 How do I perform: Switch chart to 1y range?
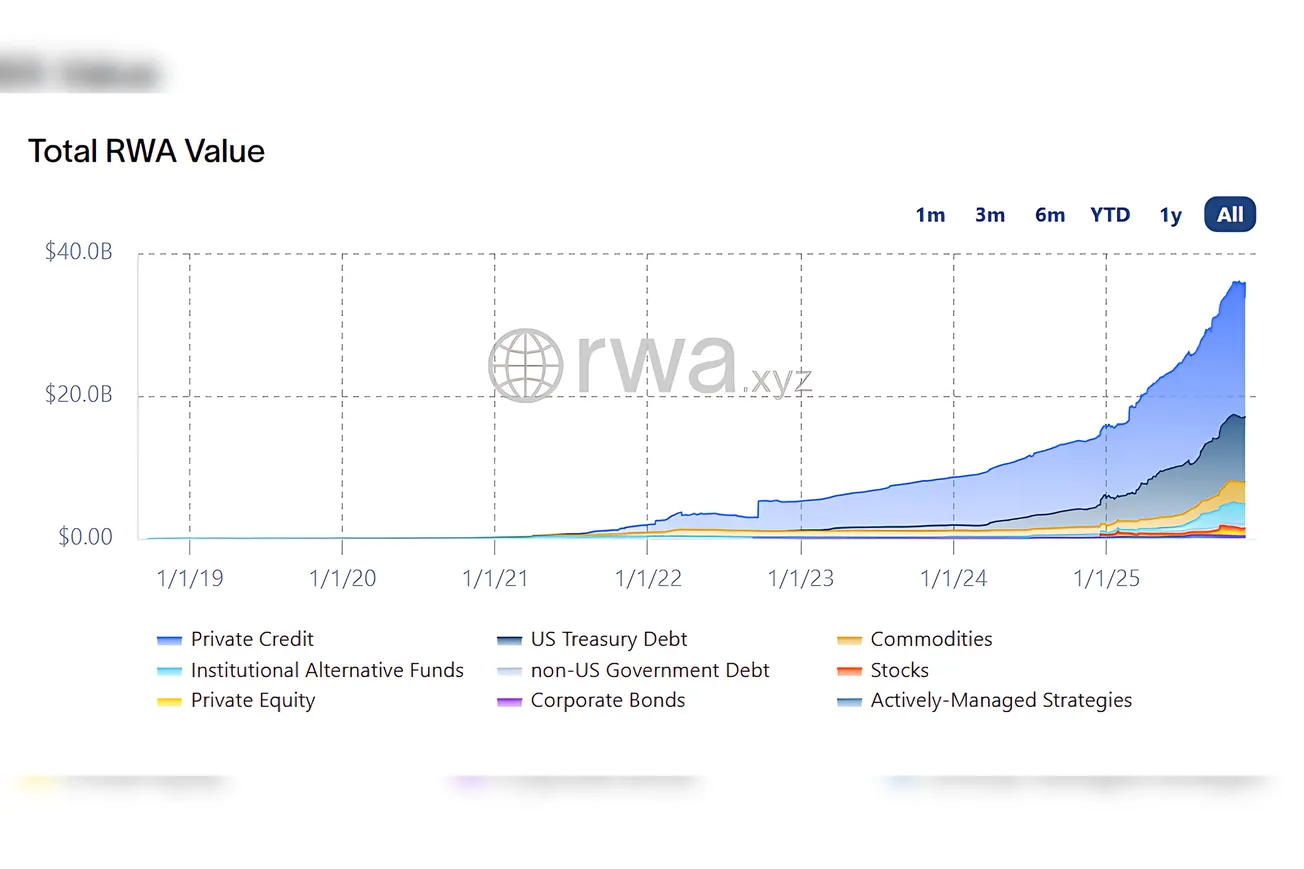point(1170,215)
